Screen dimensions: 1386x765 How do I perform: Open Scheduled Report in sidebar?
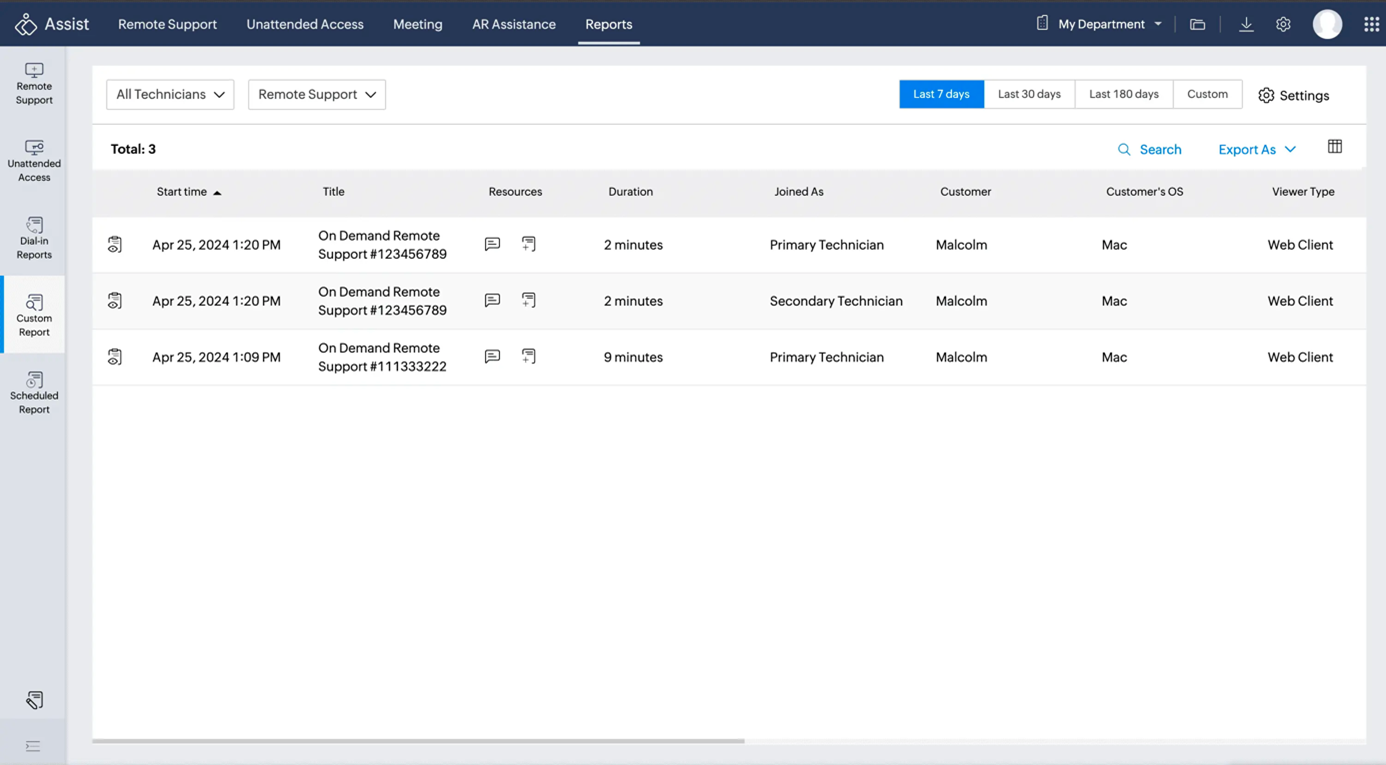point(34,393)
